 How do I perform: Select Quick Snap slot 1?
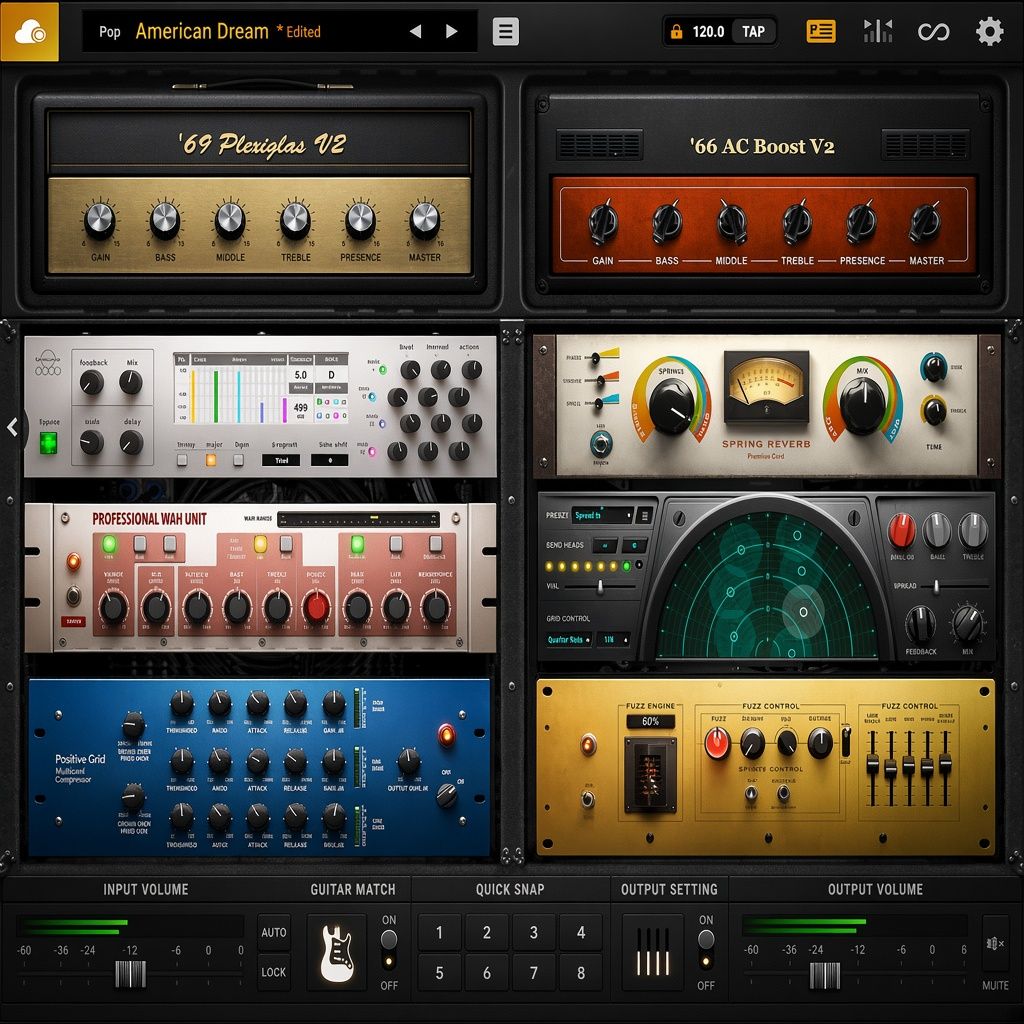[x=439, y=933]
